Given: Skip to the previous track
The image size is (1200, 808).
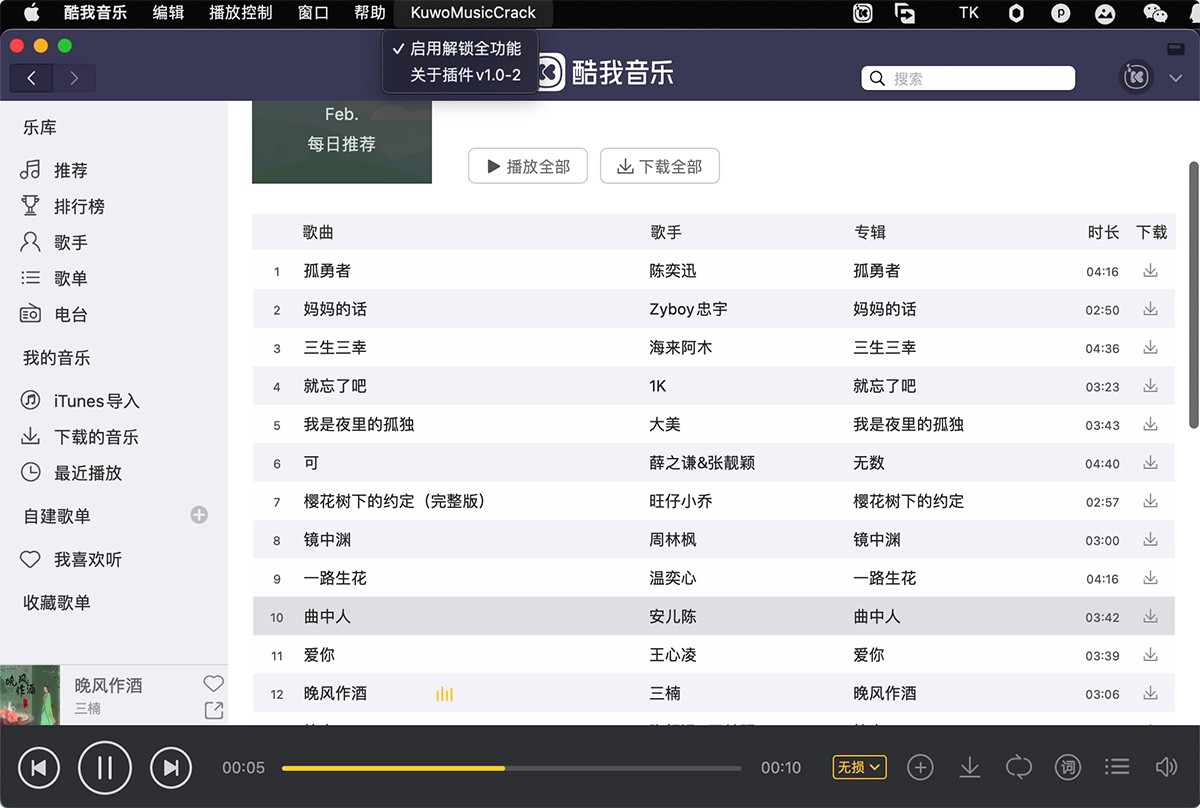Looking at the screenshot, I should pyautogui.click(x=38, y=768).
